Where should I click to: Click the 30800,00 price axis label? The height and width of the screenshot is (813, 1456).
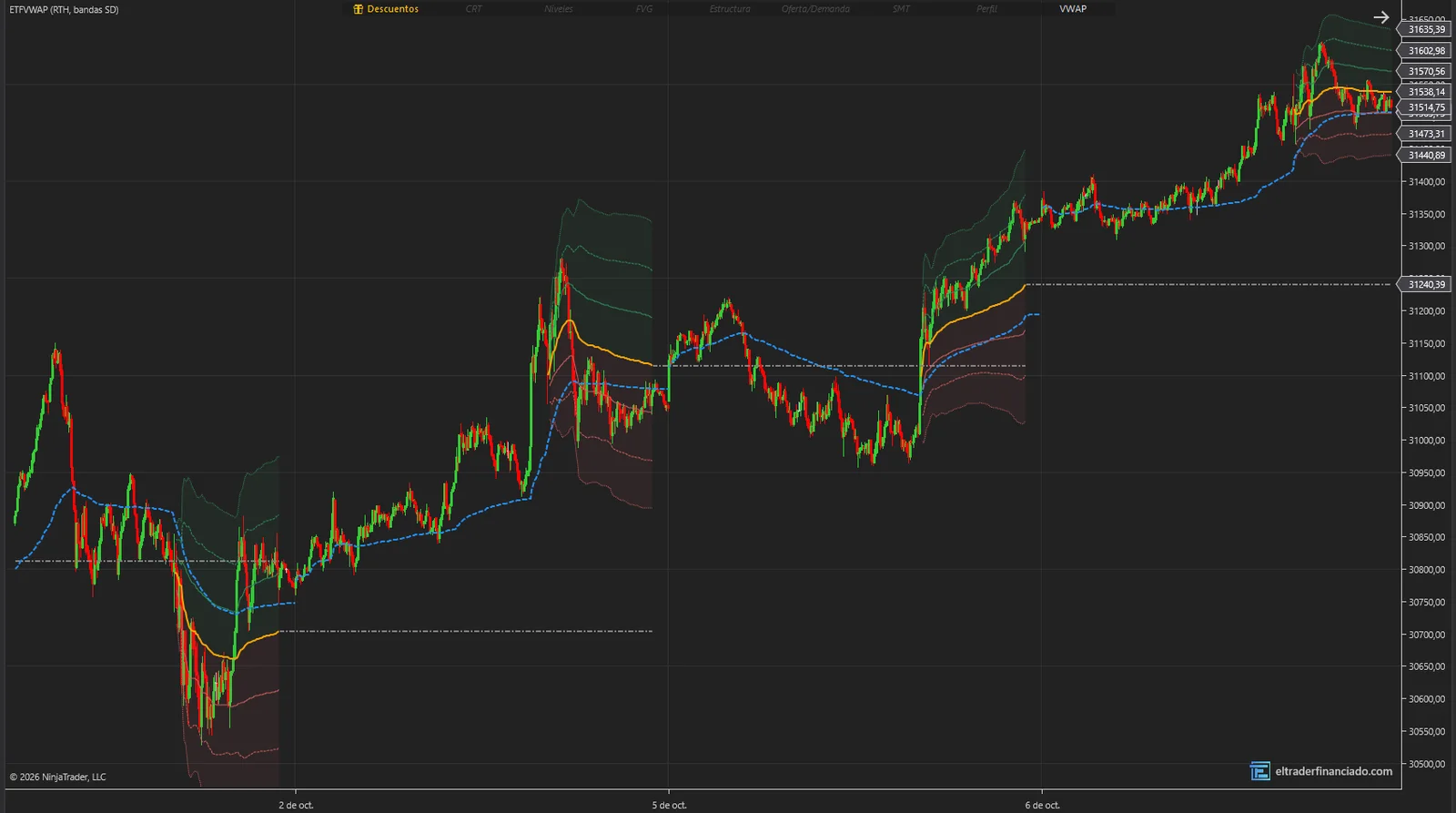pos(1427,570)
